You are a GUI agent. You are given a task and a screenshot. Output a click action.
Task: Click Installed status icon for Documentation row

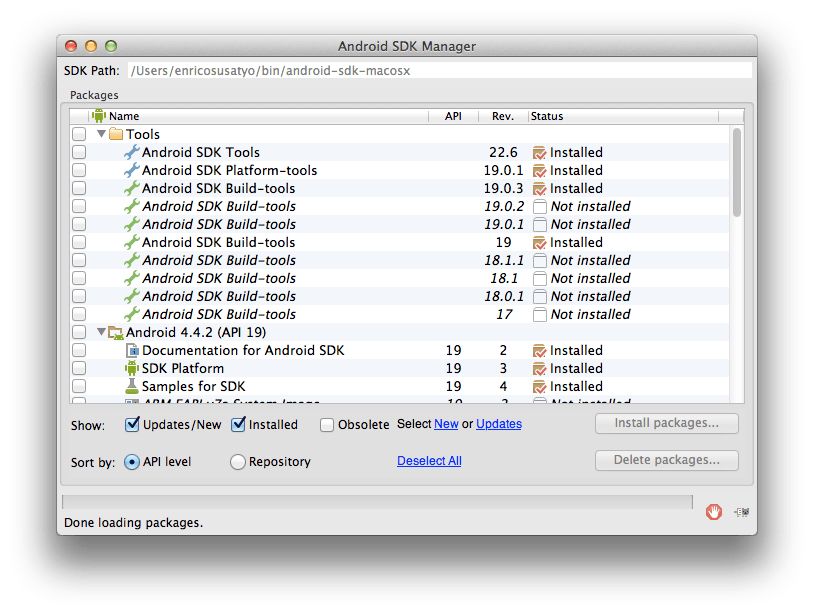pyautogui.click(x=539, y=351)
